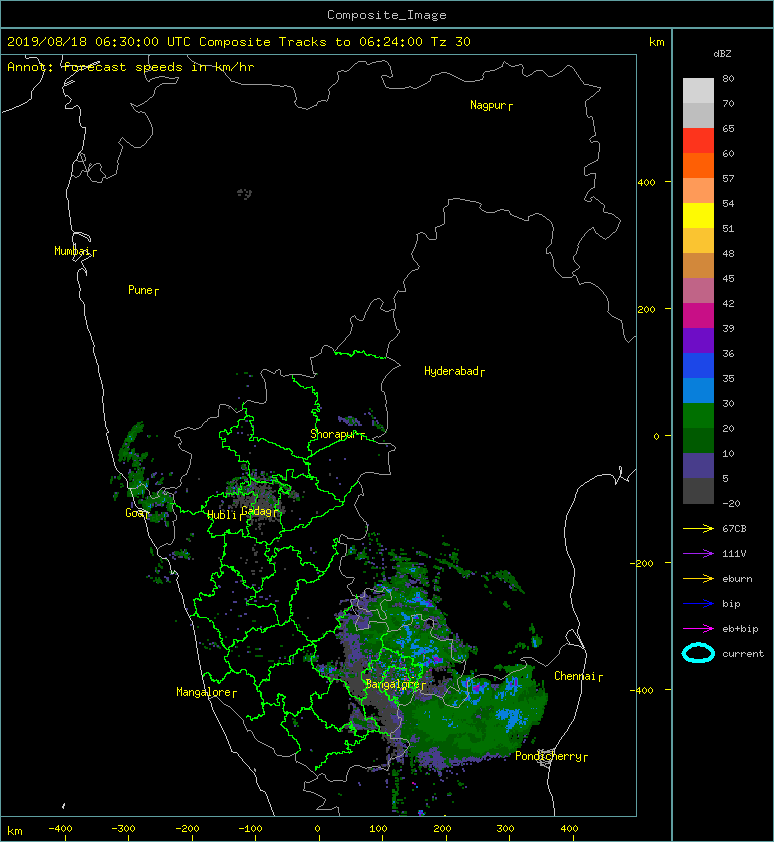This screenshot has width=774, height=842.
Task: Click the -100 tick on the horizontal axis
Action: tap(250, 829)
